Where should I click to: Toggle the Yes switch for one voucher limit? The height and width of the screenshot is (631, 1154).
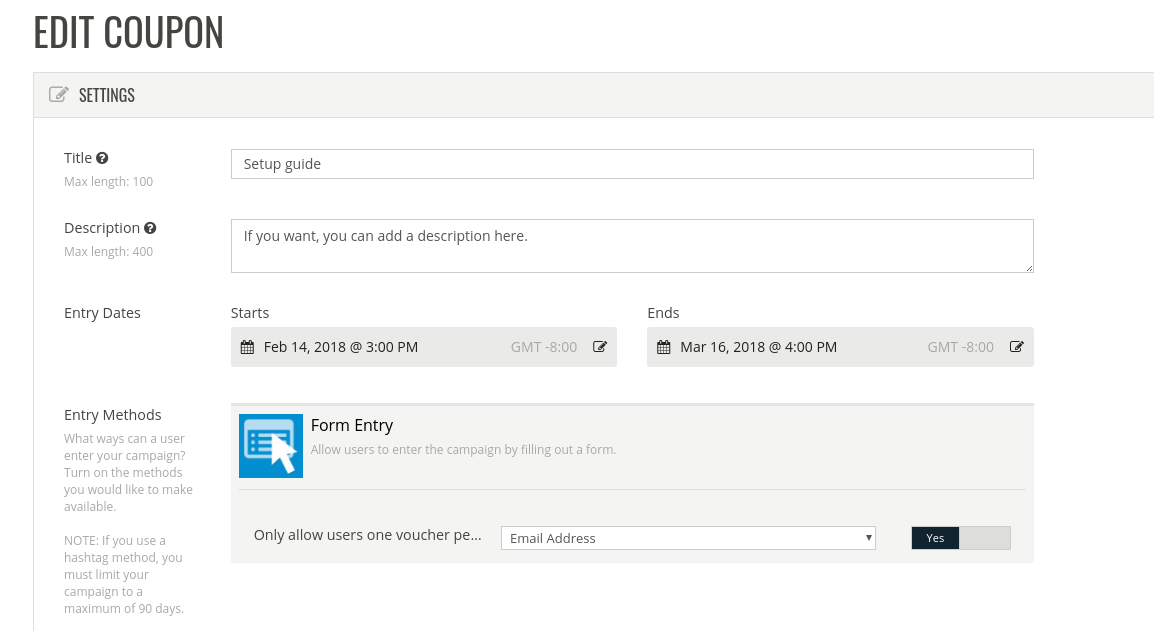click(960, 538)
